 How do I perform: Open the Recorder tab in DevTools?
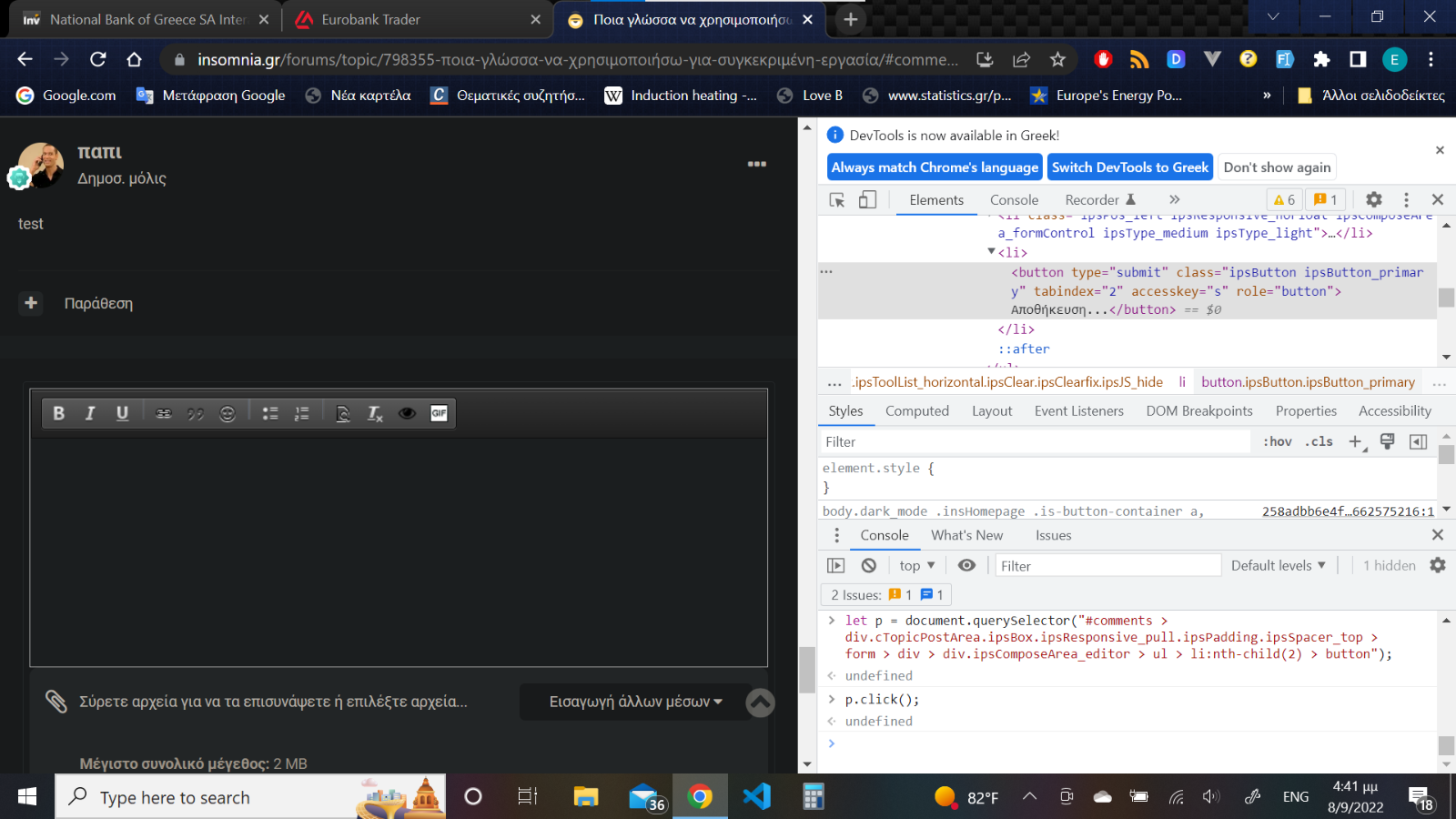coord(1100,200)
